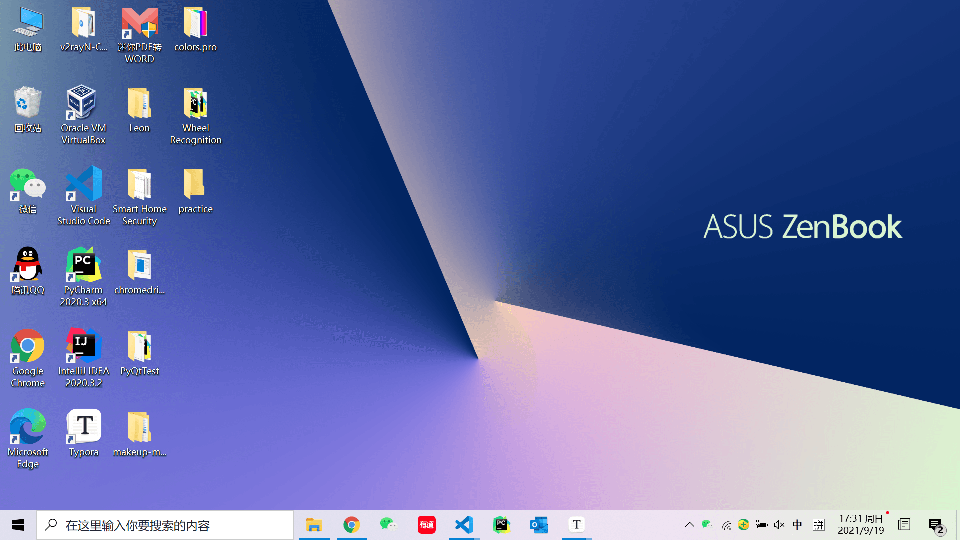The width and height of the screenshot is (960, 540).
Task: Select the PyCharm 2020.3 desktop shortcut
Action: [x=83, y=277]
